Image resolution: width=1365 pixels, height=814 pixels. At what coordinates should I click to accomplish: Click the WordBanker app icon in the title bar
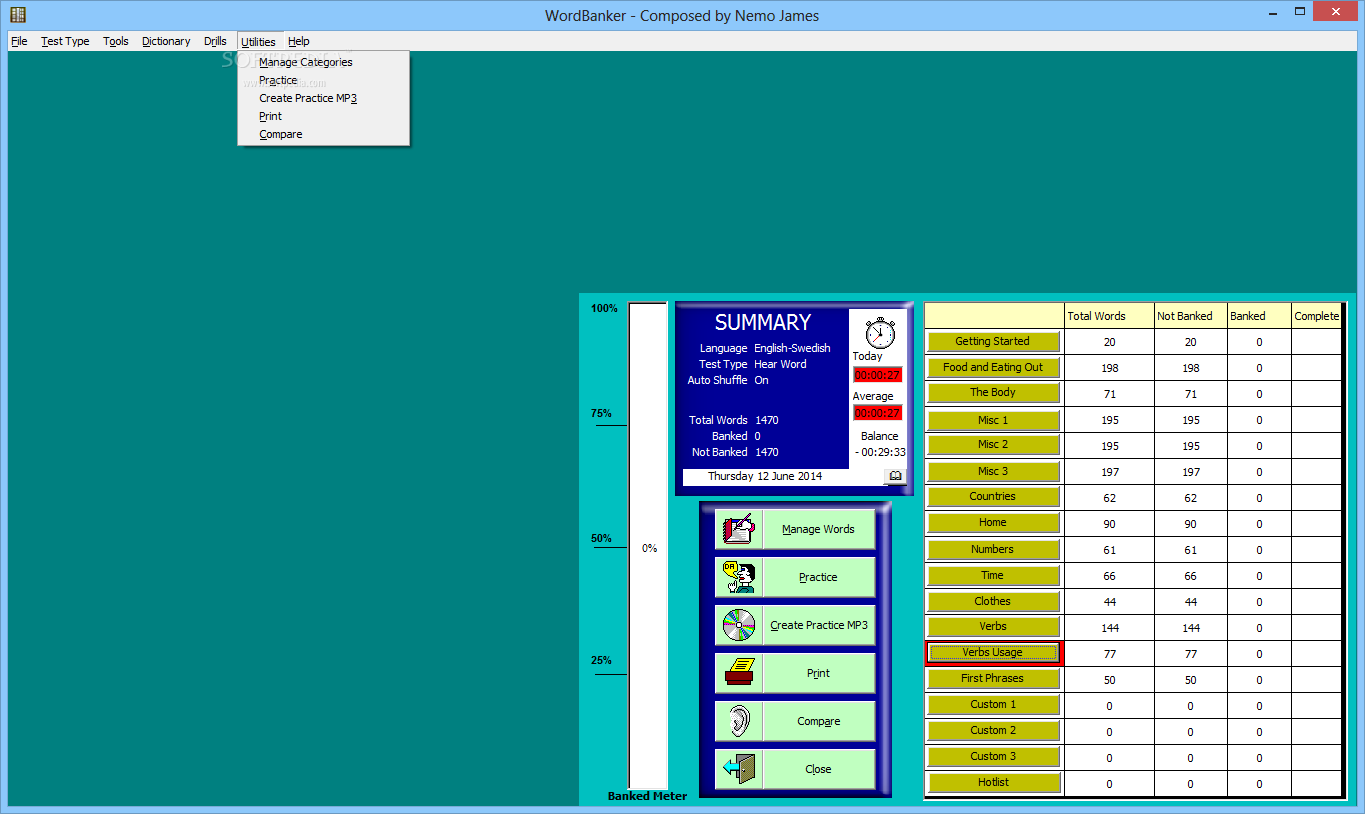[x=17, y=14]
